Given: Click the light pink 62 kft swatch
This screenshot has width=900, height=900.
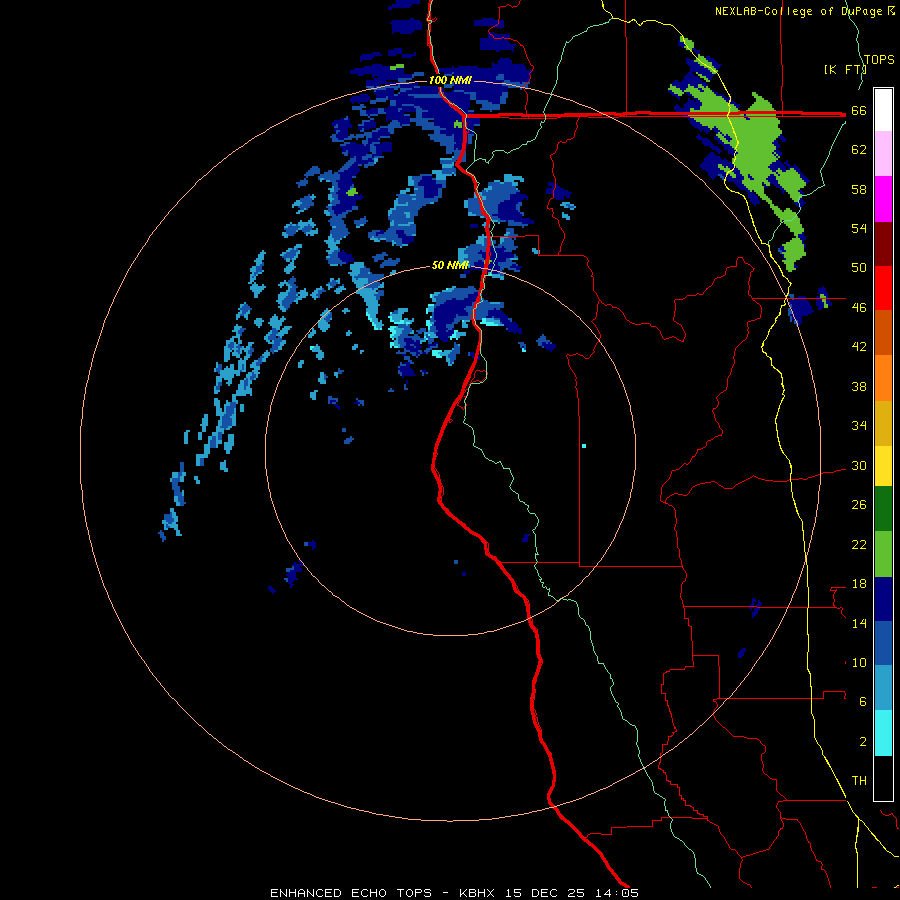Looking at the screenshot, I should (883, 153).
